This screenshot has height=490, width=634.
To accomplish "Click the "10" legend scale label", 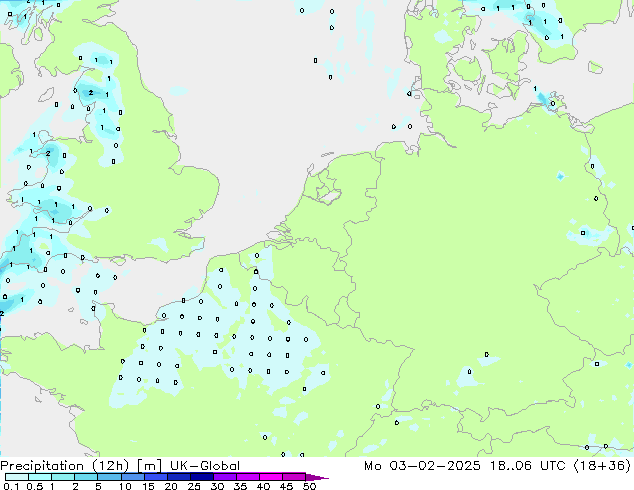I will [125, 486].
